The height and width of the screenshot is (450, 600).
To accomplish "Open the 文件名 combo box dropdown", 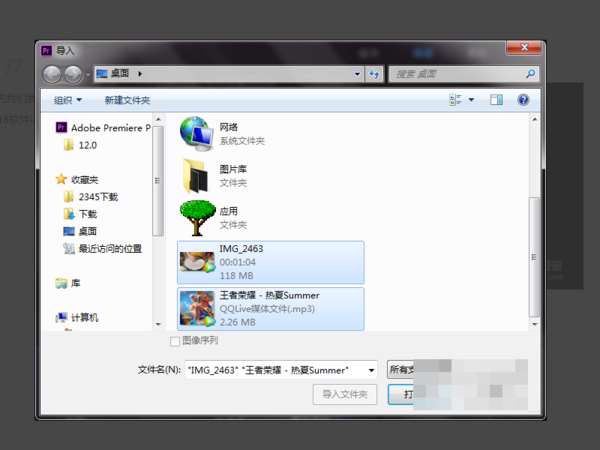I will pos(371,370).
